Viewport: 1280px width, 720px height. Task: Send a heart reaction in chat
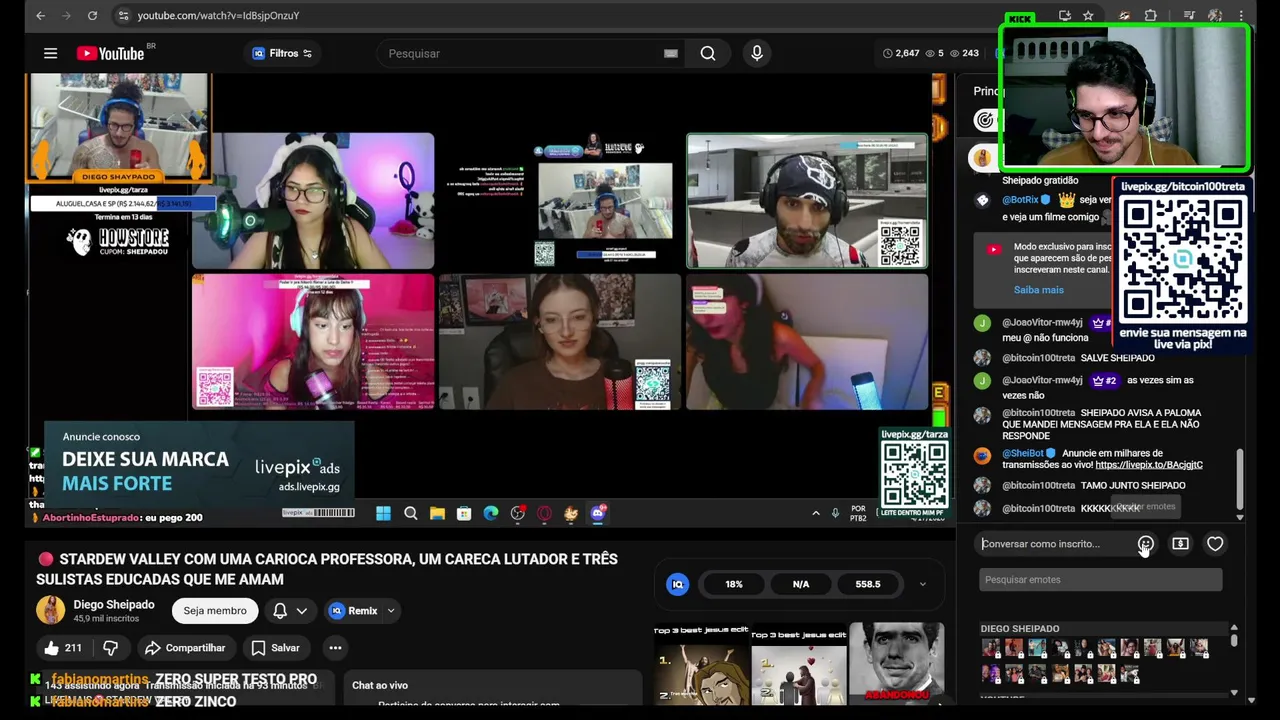tap(1215, 544)
